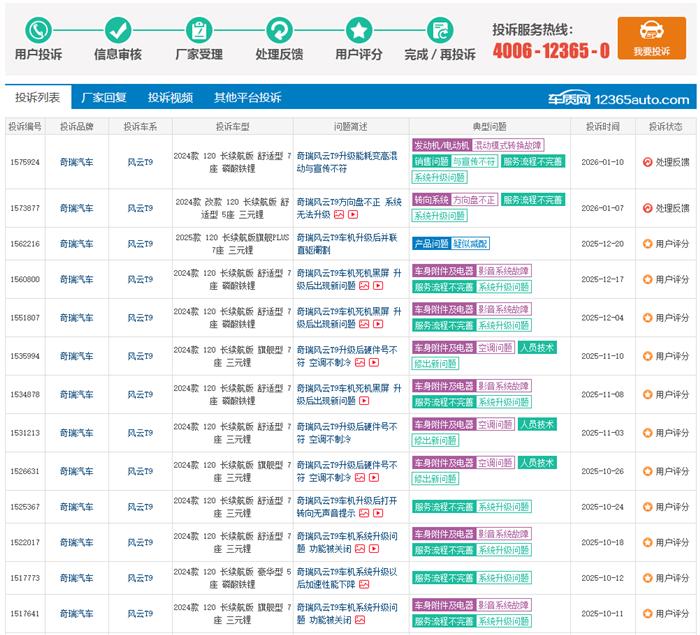Click the 信息审核 checkmark icon

118,29
